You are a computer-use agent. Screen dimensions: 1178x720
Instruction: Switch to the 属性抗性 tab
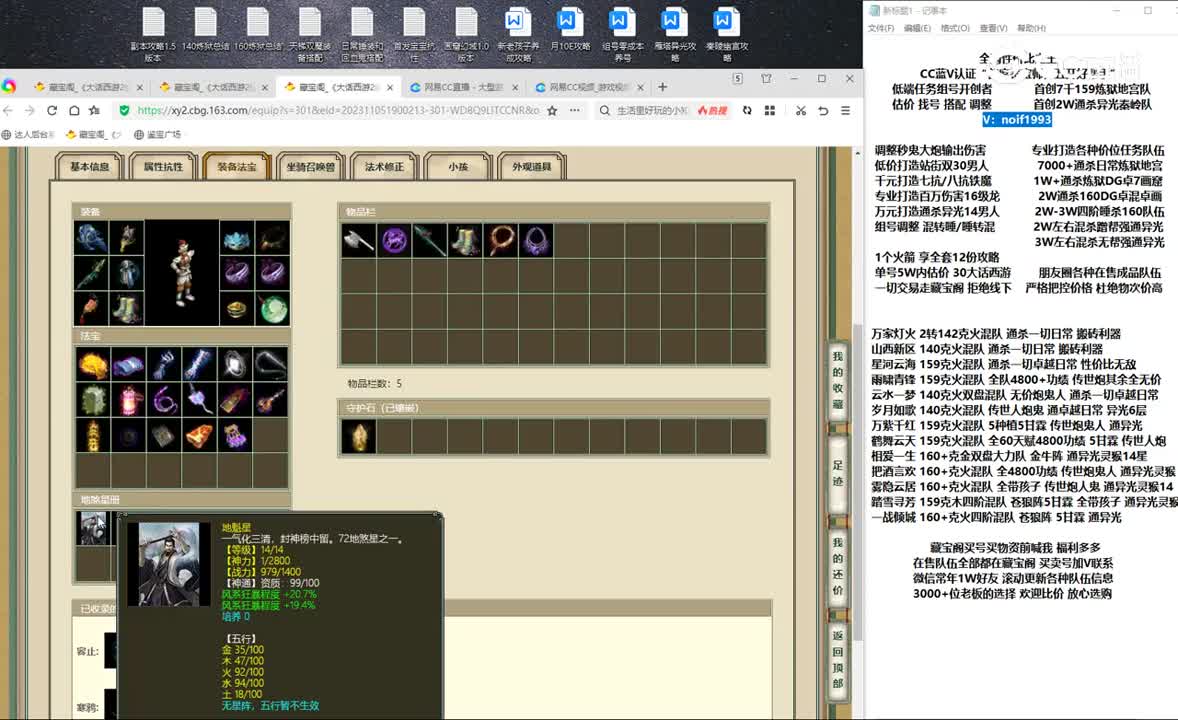pyautogui.click(x=163, y=167)
